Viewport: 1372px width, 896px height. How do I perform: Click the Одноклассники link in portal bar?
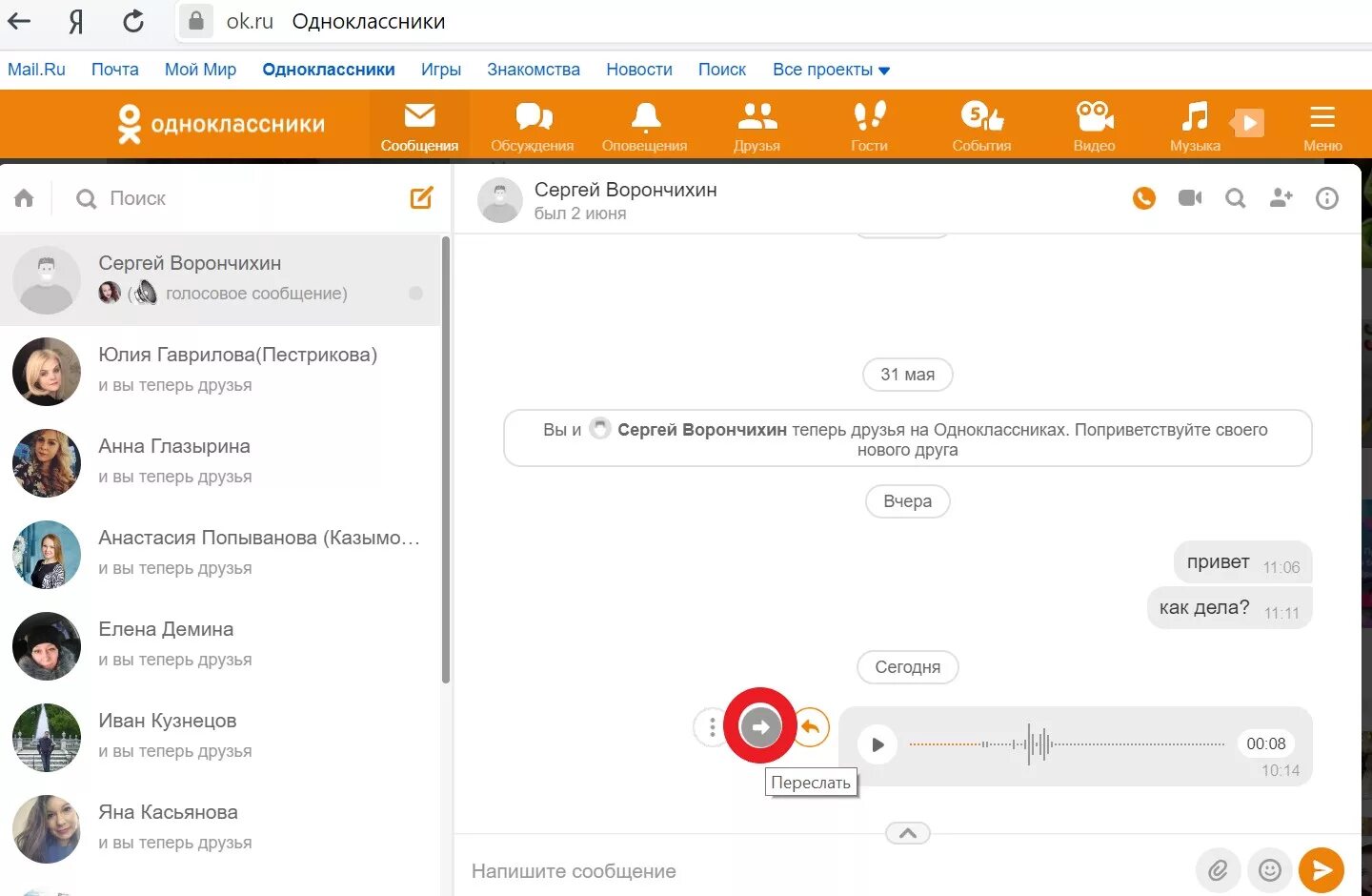click(x=329, y=70)
